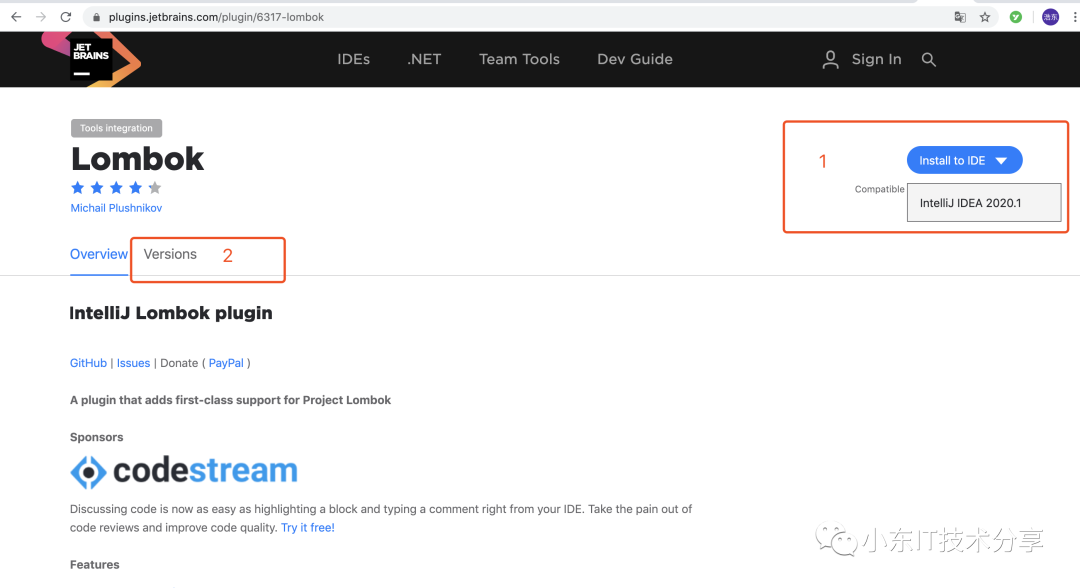The height and width of the screenshot is (588, 1080).
Task: Switch to the Versions tab
Action: (x=170, y=254)
